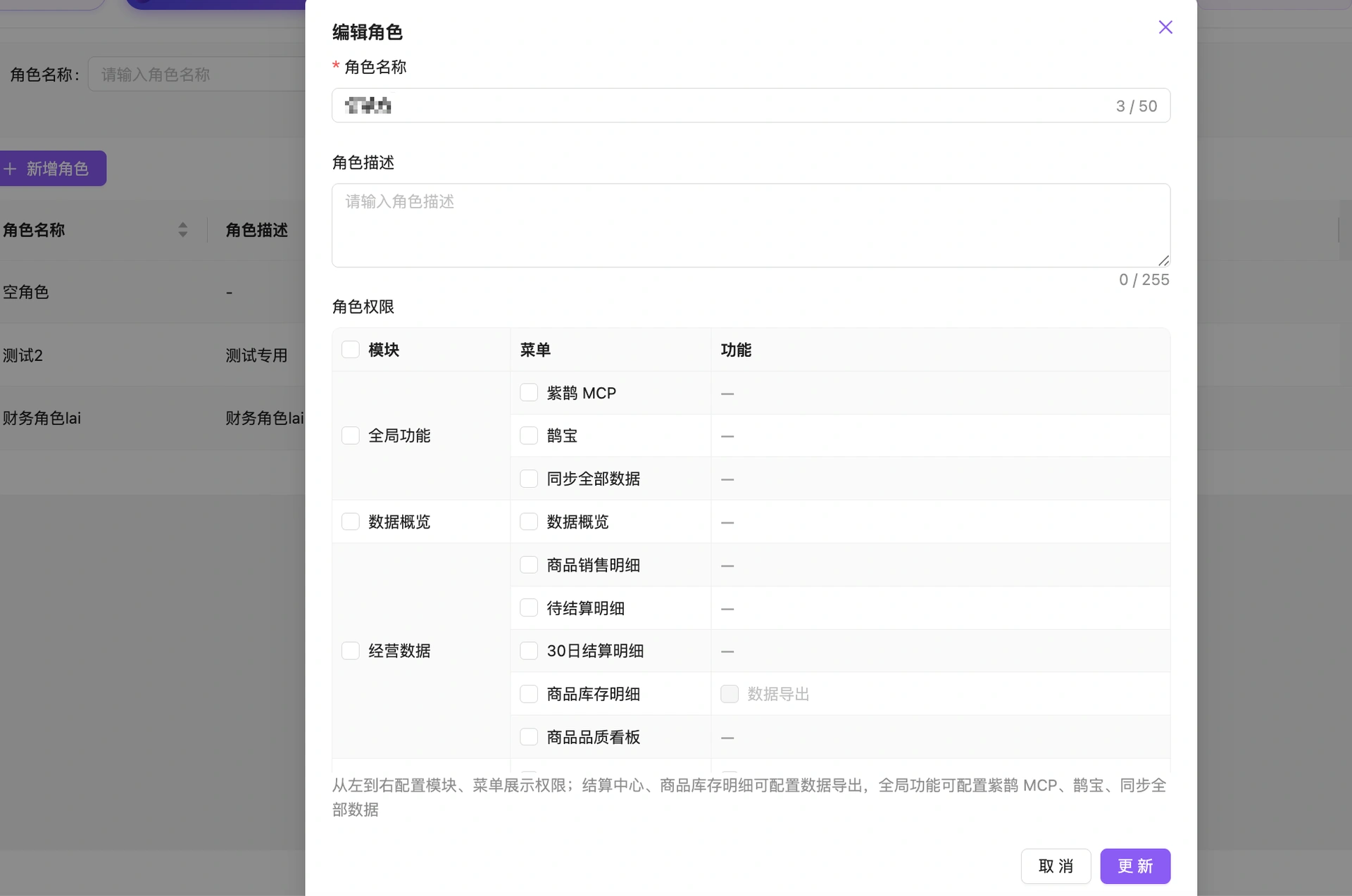
Task: Click the textarea resize handle icon
Action: click(x=1163, y=260)
